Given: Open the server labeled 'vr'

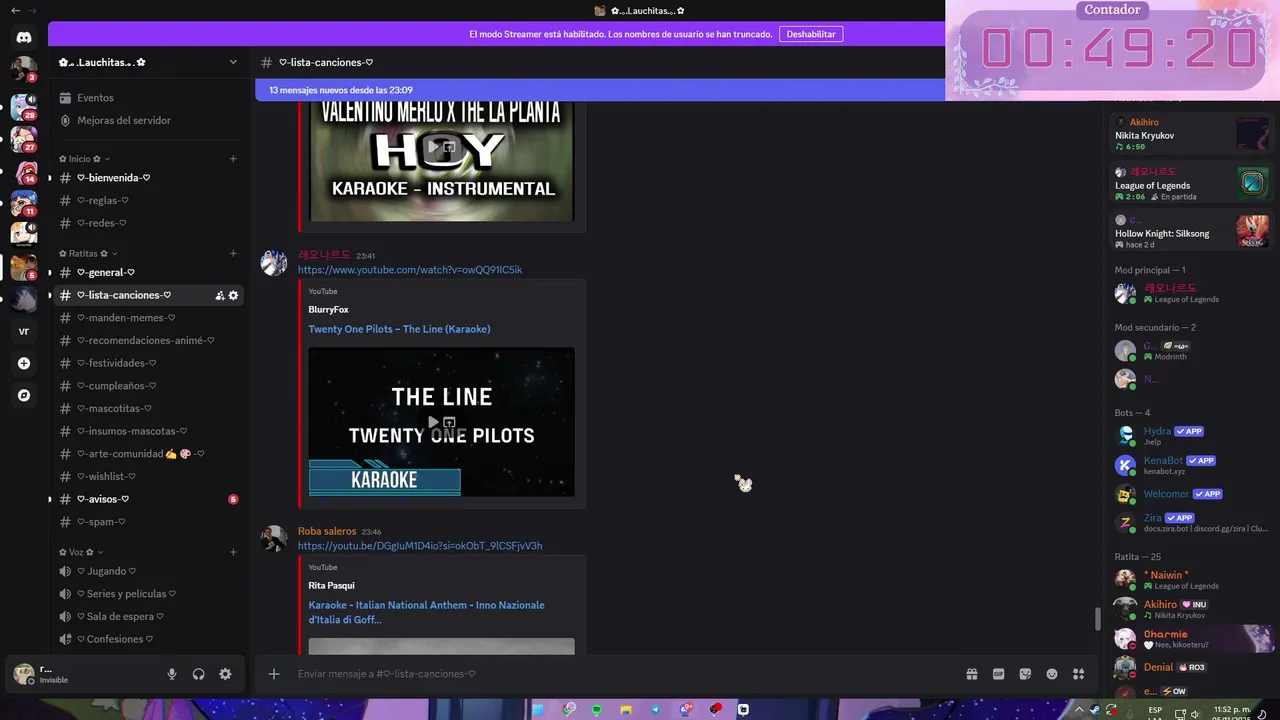Looking at the screenshot, I should pyautogui.click(x=24, y=331).
